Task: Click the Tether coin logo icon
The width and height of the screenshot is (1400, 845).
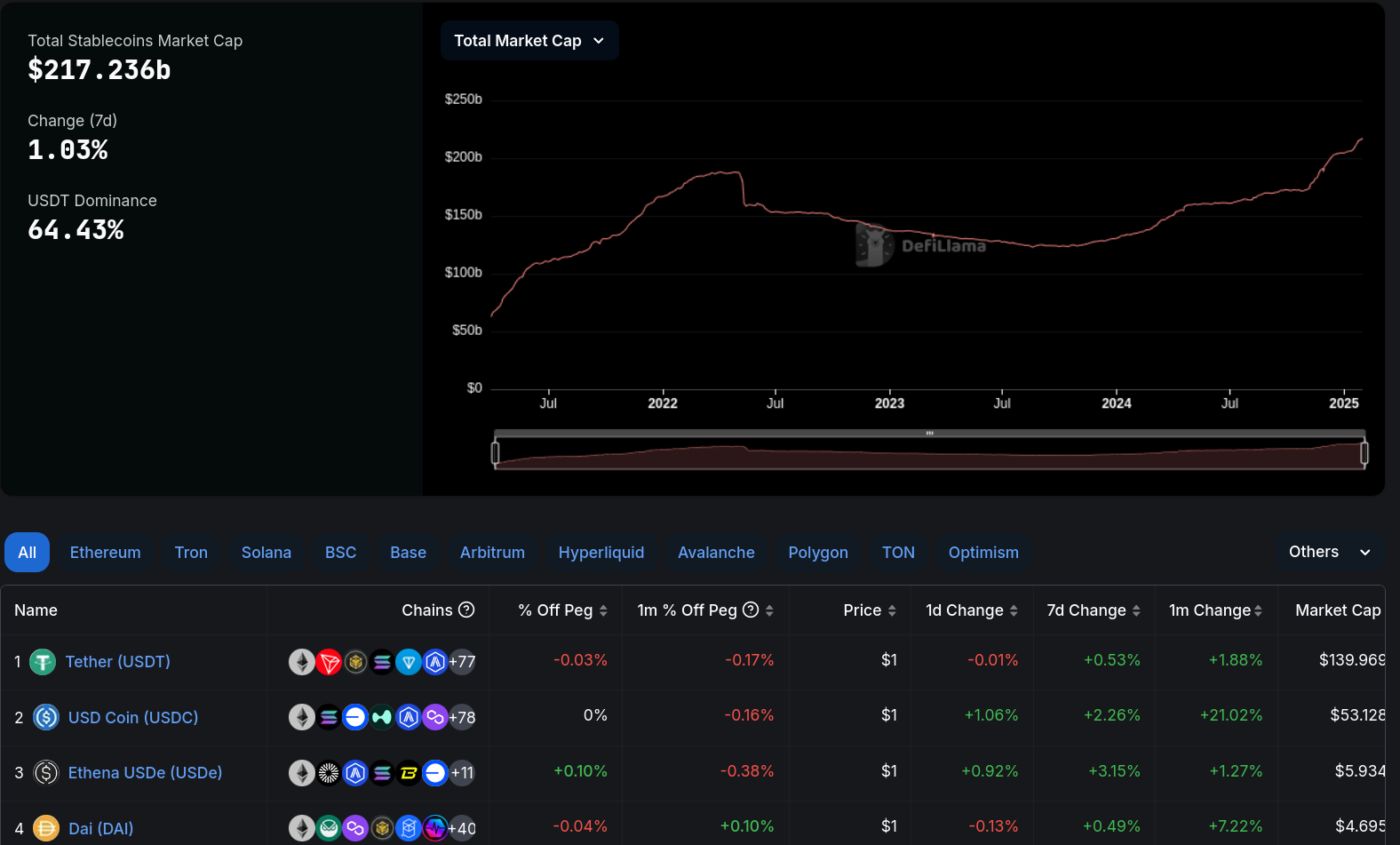Action: 43,662
